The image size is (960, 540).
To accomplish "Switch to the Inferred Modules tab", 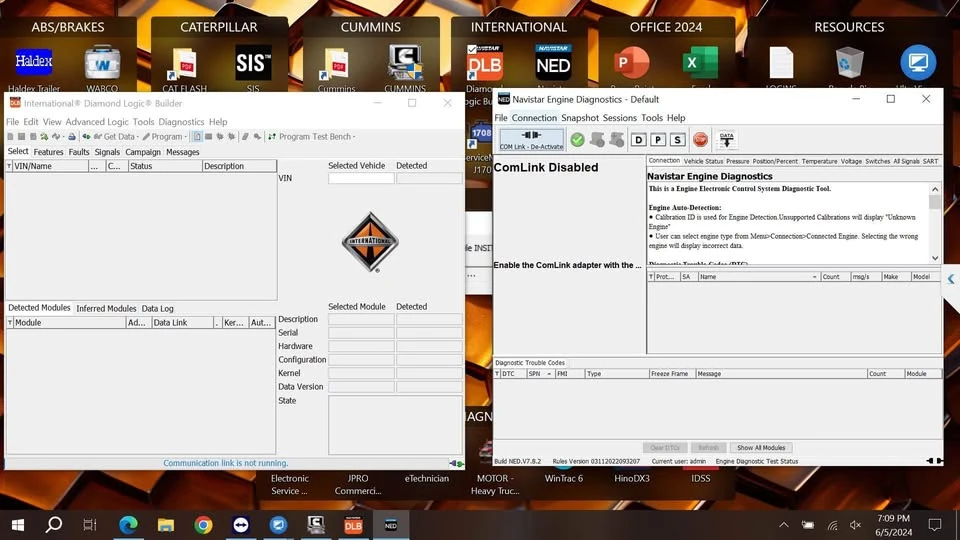I will click(106, 309).
